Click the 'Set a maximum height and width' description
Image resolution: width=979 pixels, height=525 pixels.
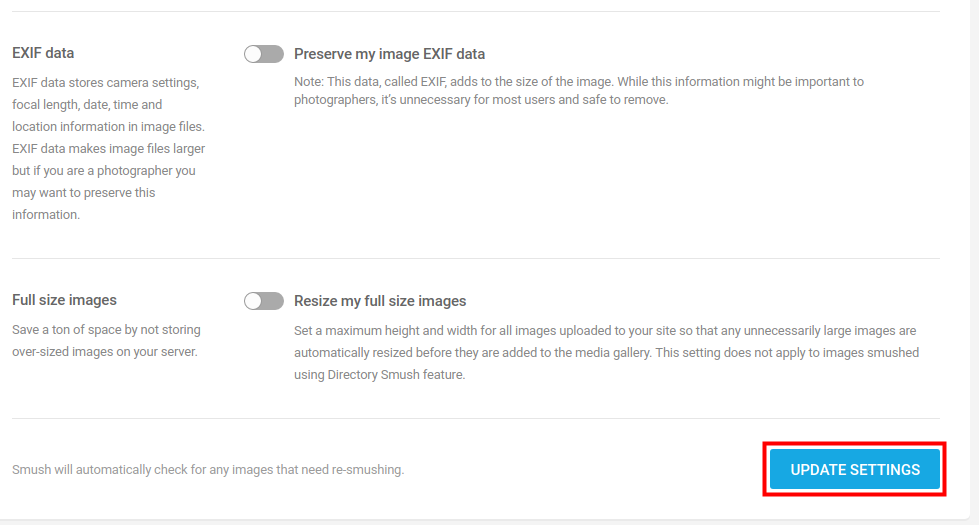pos(605,330)
